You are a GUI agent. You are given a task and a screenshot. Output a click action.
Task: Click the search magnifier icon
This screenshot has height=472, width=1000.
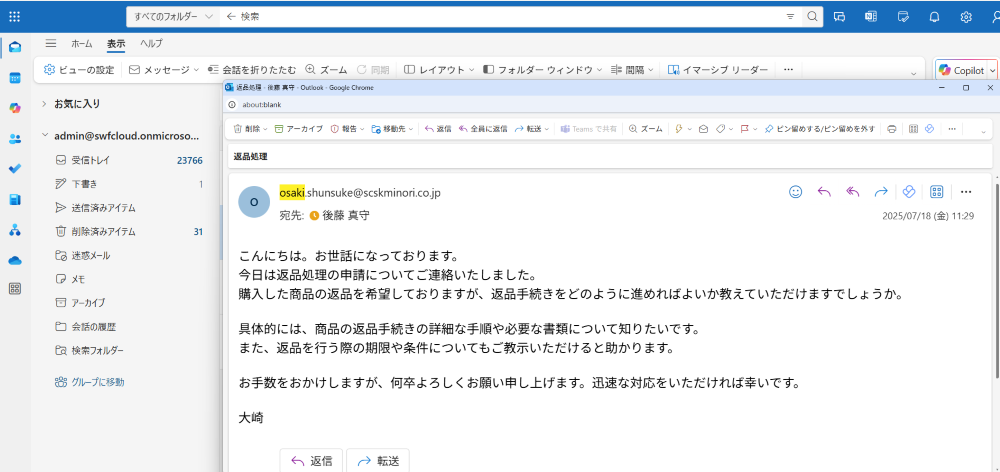[813, 16]
